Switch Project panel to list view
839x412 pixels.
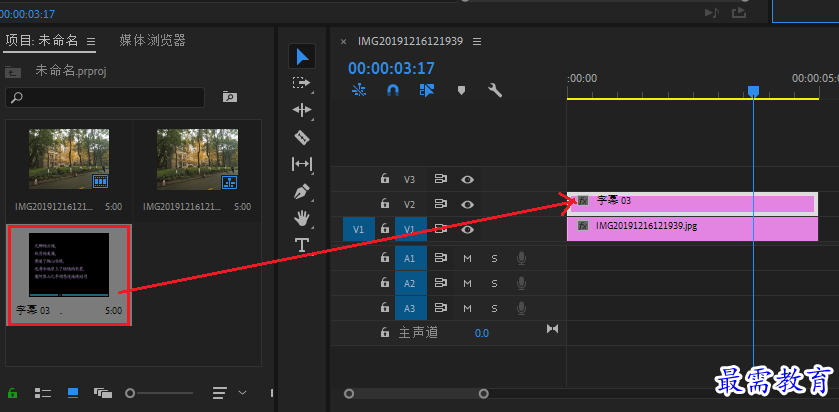43,393
